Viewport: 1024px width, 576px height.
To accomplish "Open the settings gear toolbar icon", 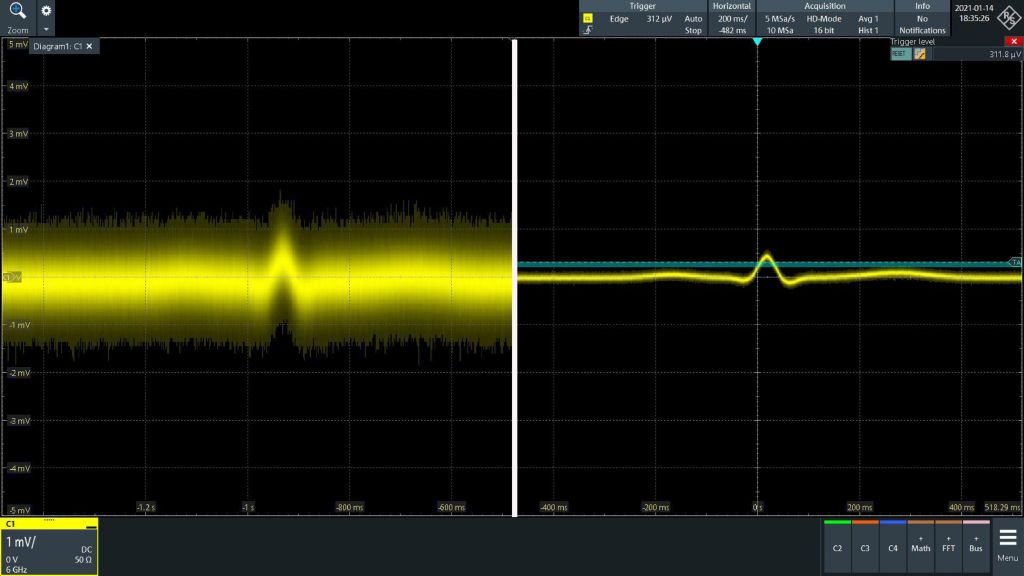I will click(47, 9).
